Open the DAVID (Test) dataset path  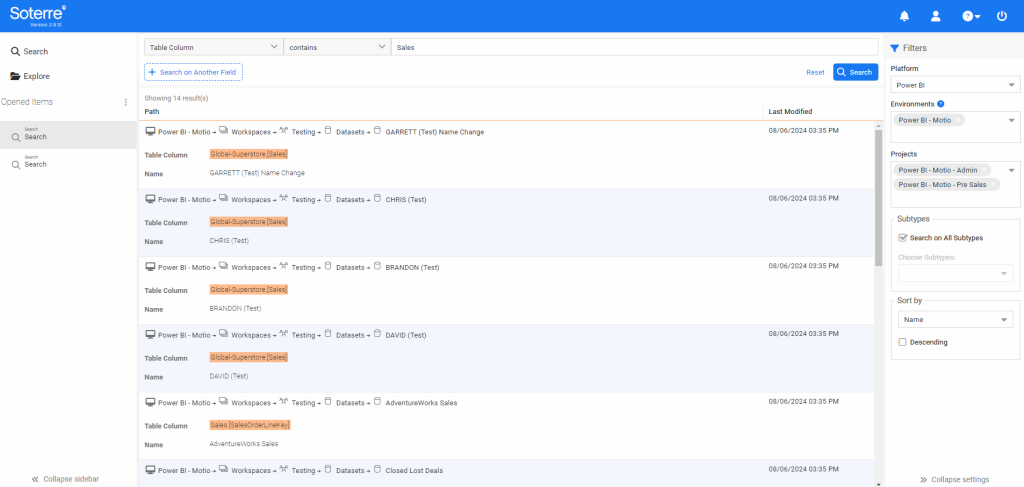point(406,336)
